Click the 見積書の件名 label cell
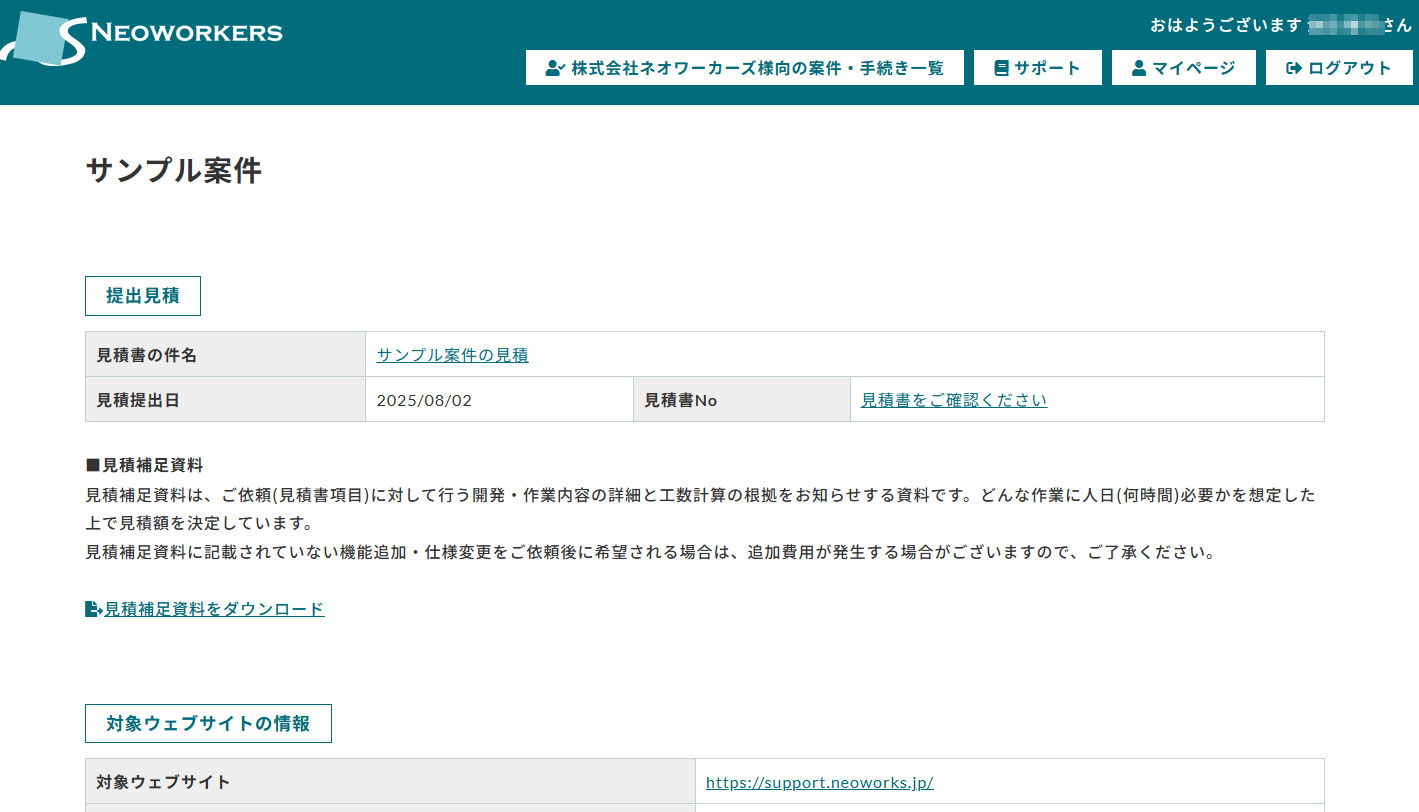The image size is (1419, 812). click(x=226, y=355)
